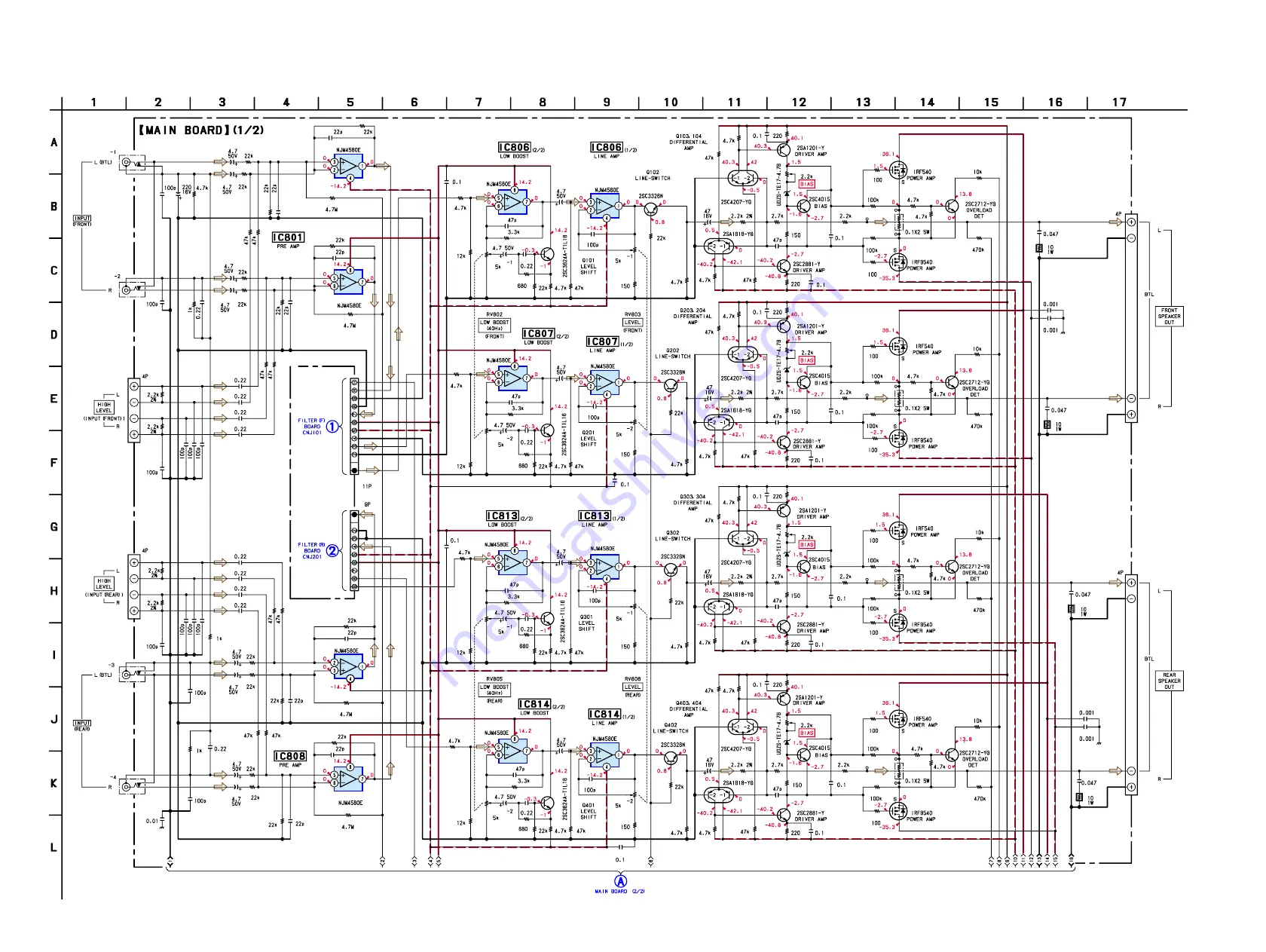Click the Q203, 204 DIFFERENTIAL AMP label
This screenshot has height=952, width=1266.
pyautogui.click(x=693, y=316)
